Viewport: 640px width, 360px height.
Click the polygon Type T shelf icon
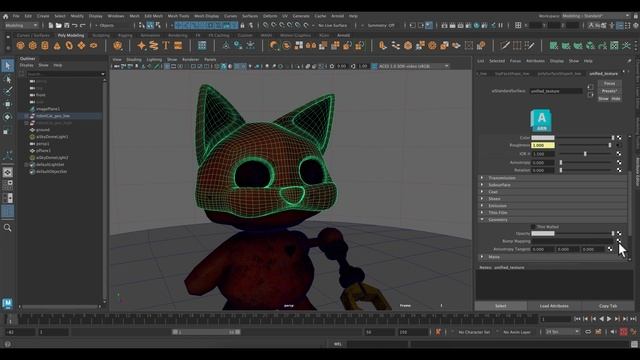(166, 45)
